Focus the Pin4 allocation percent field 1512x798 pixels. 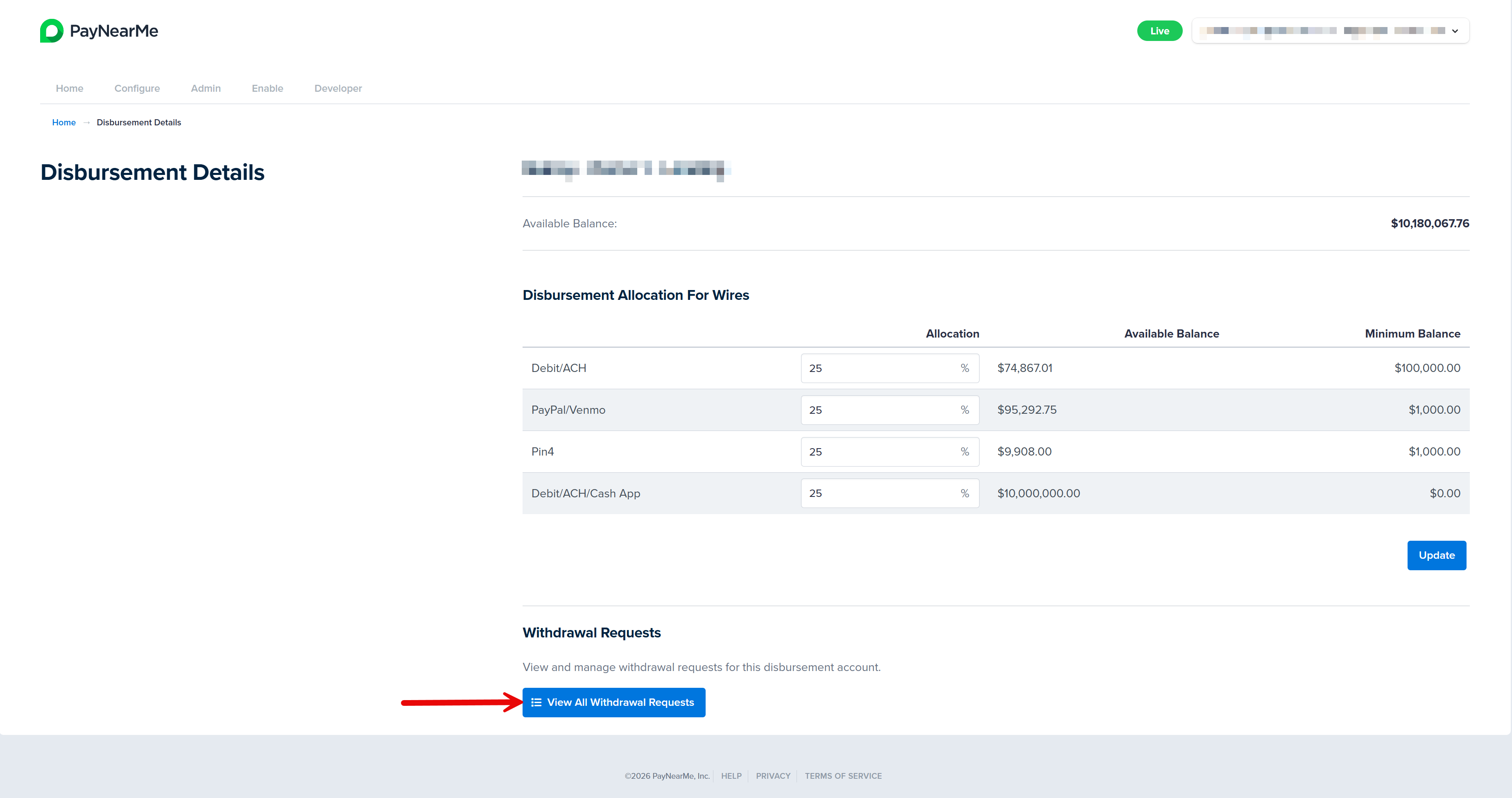pos(889,451)
